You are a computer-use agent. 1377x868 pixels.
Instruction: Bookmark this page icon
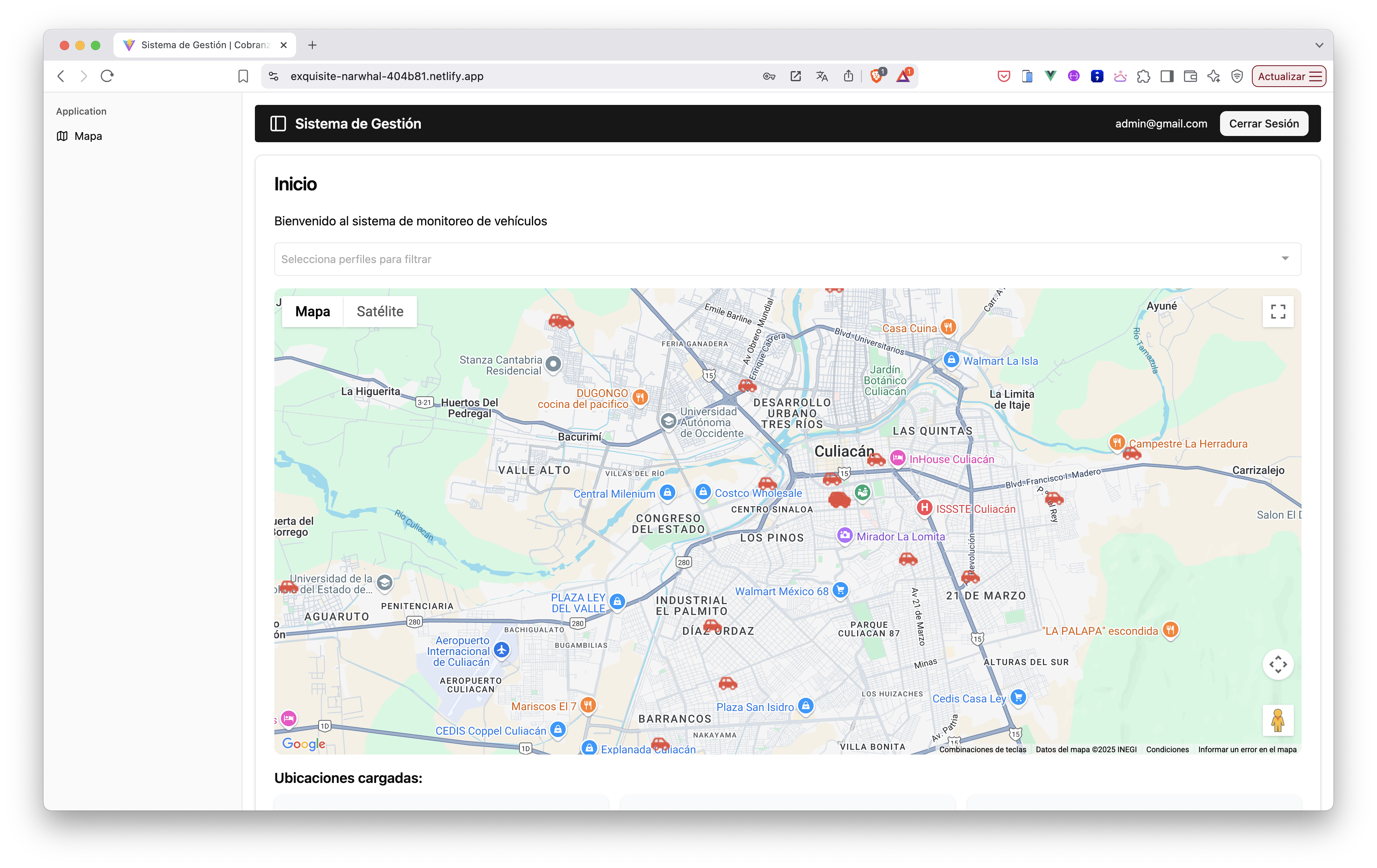click(243, 76)
